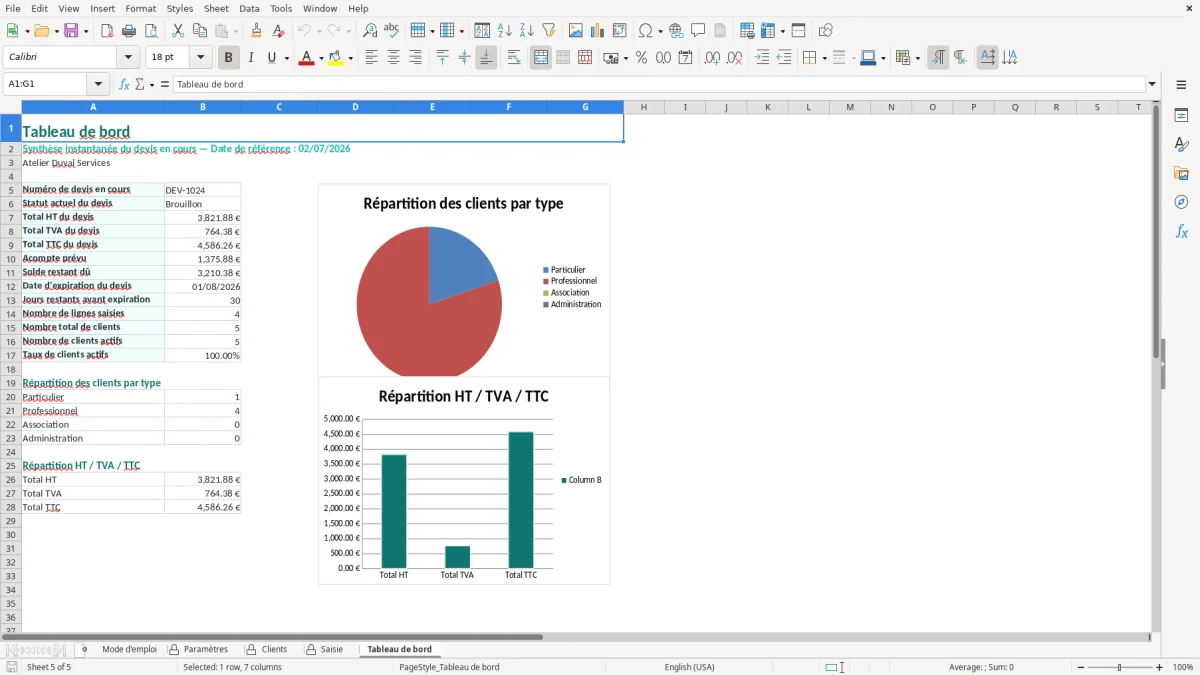The image size is (1200, 675).
Task: Click the Clear Direct Formatting icon
Action: point(279,31)
